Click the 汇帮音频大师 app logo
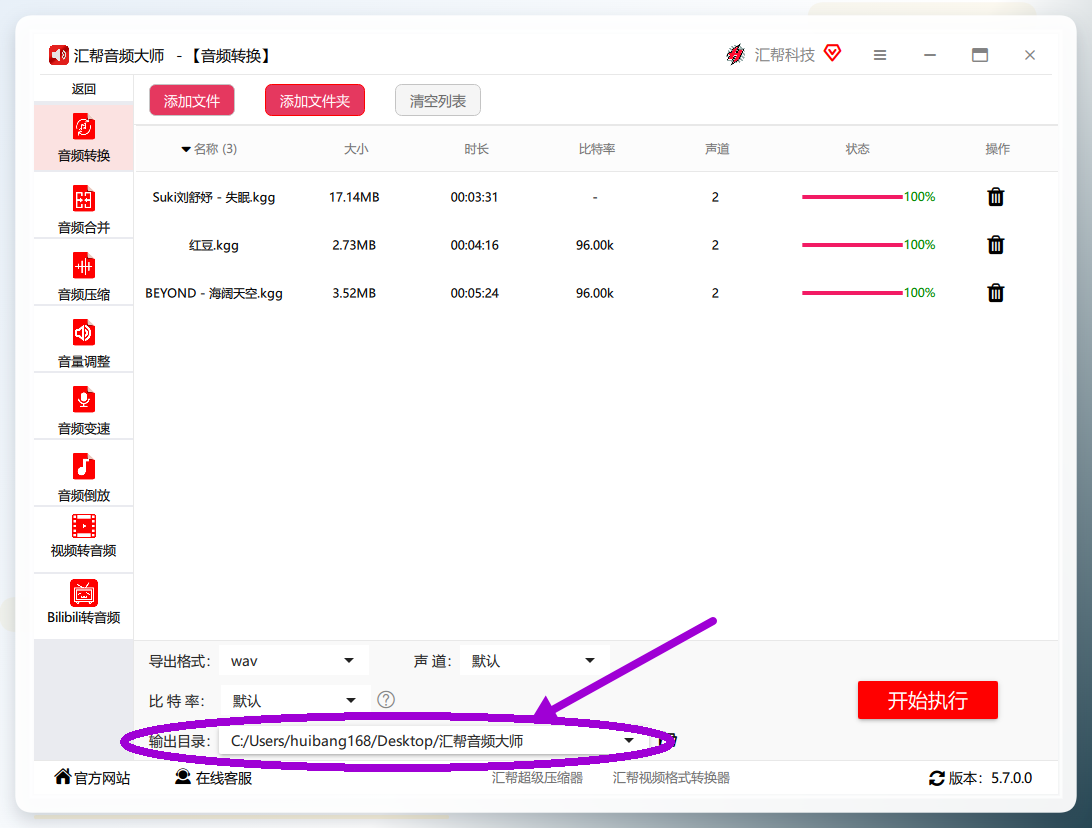The image size is (1092, 828). point(58,55)
